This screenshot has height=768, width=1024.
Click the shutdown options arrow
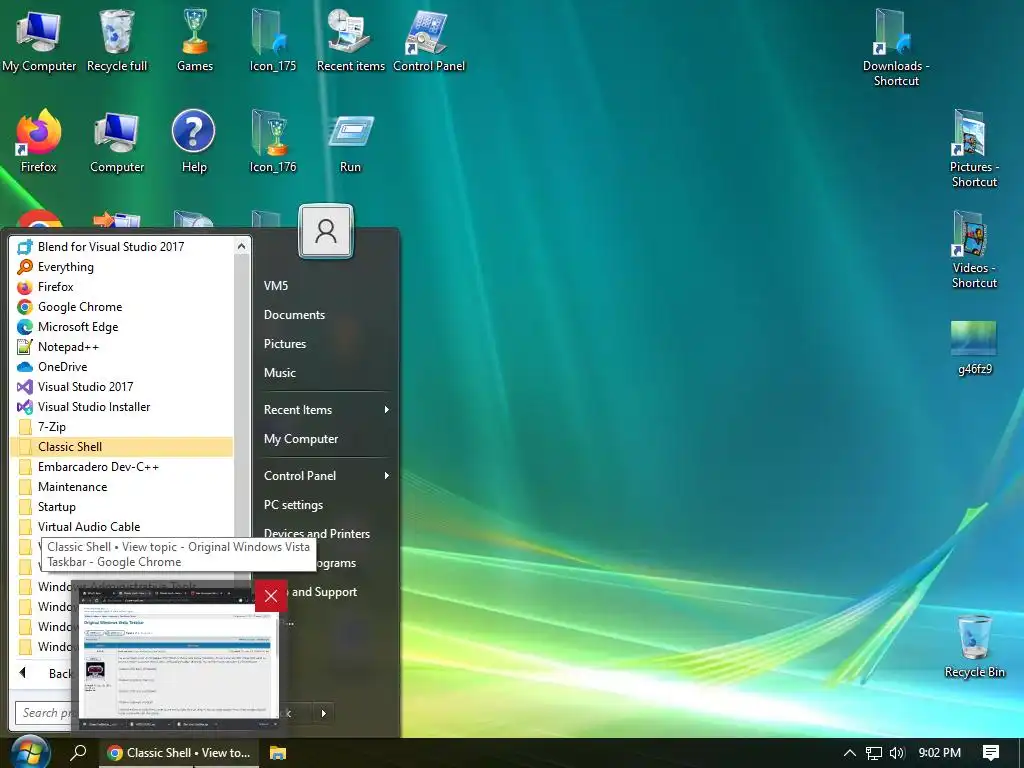[323, 713]
